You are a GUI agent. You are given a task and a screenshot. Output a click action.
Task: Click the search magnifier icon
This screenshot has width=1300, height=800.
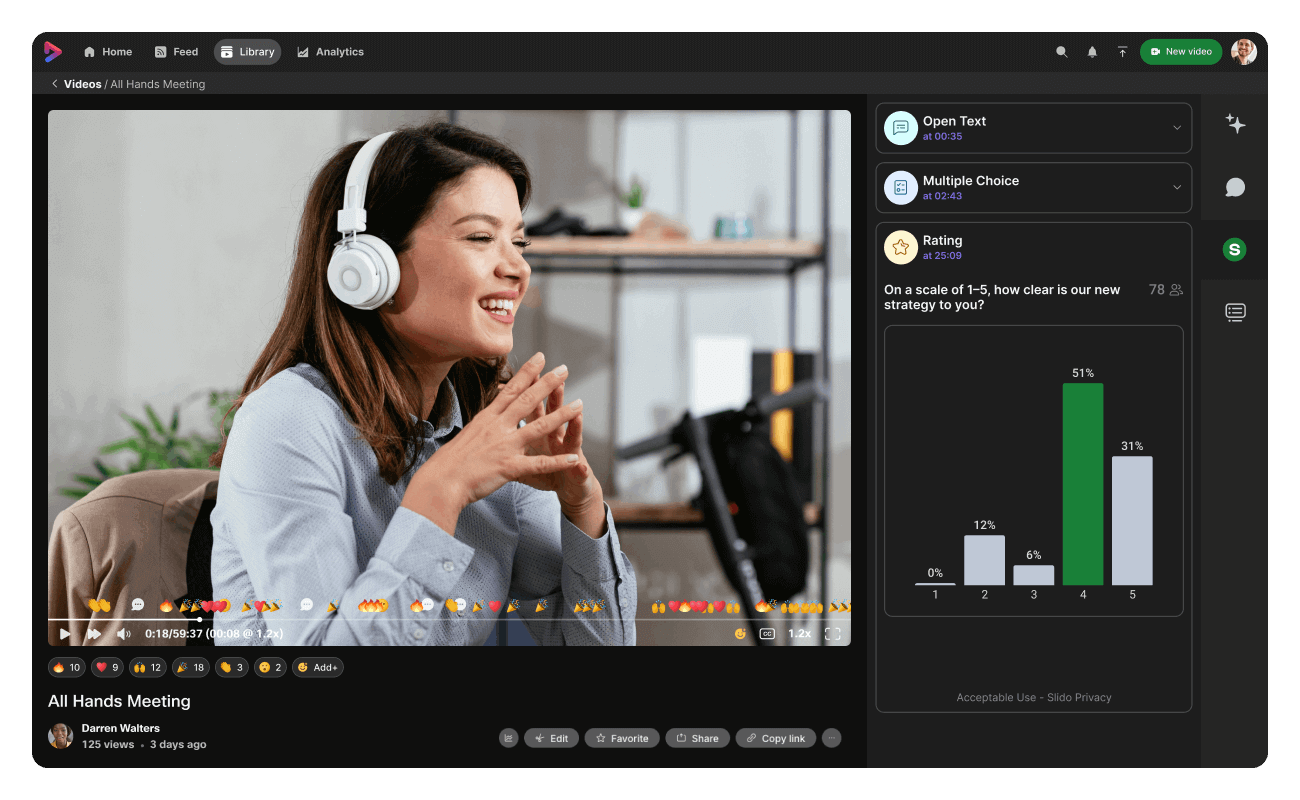tap(1061, 52)
